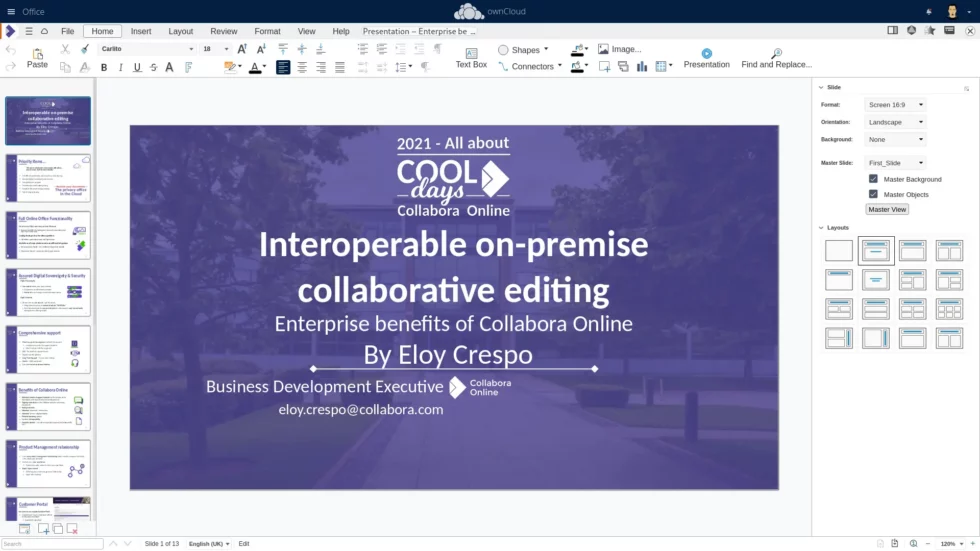
Task: Open the Master Slide First_Slide dropdown
Action: (x=895, y=162)
